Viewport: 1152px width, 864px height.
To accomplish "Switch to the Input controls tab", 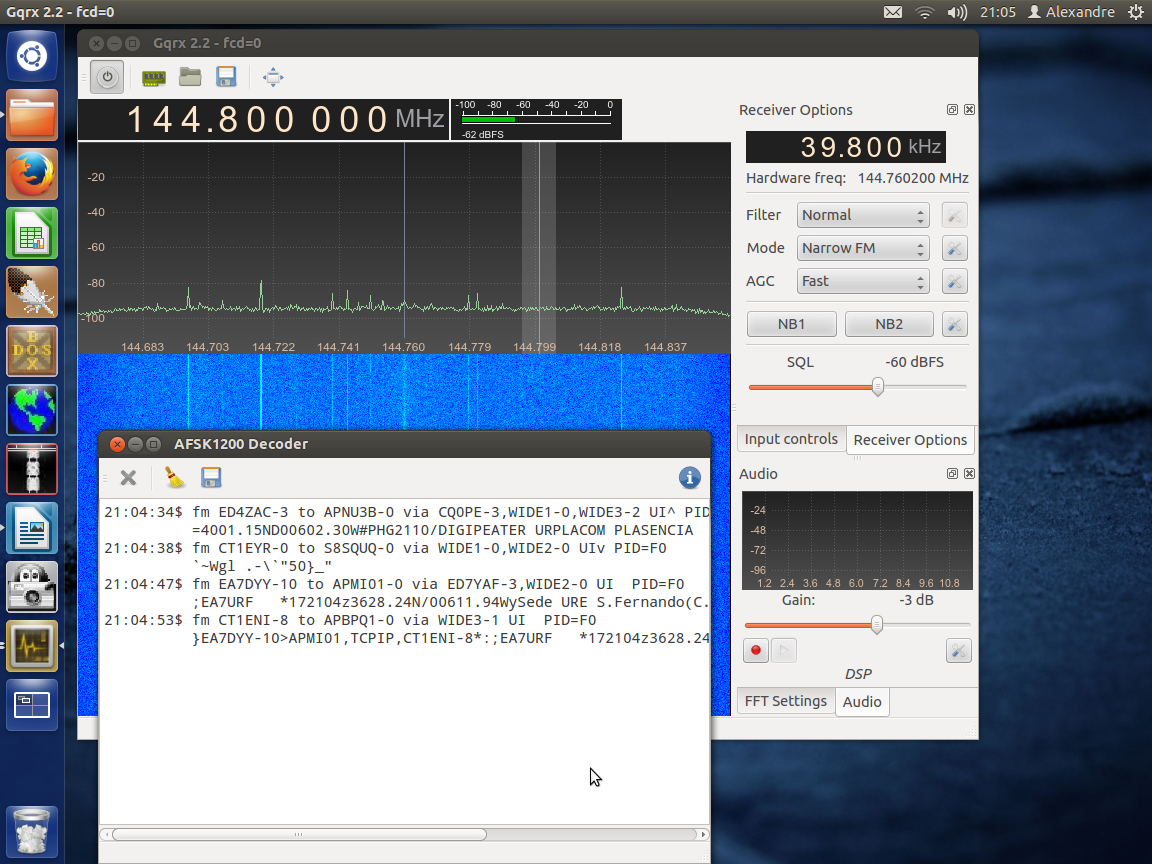I will [791, 439].
